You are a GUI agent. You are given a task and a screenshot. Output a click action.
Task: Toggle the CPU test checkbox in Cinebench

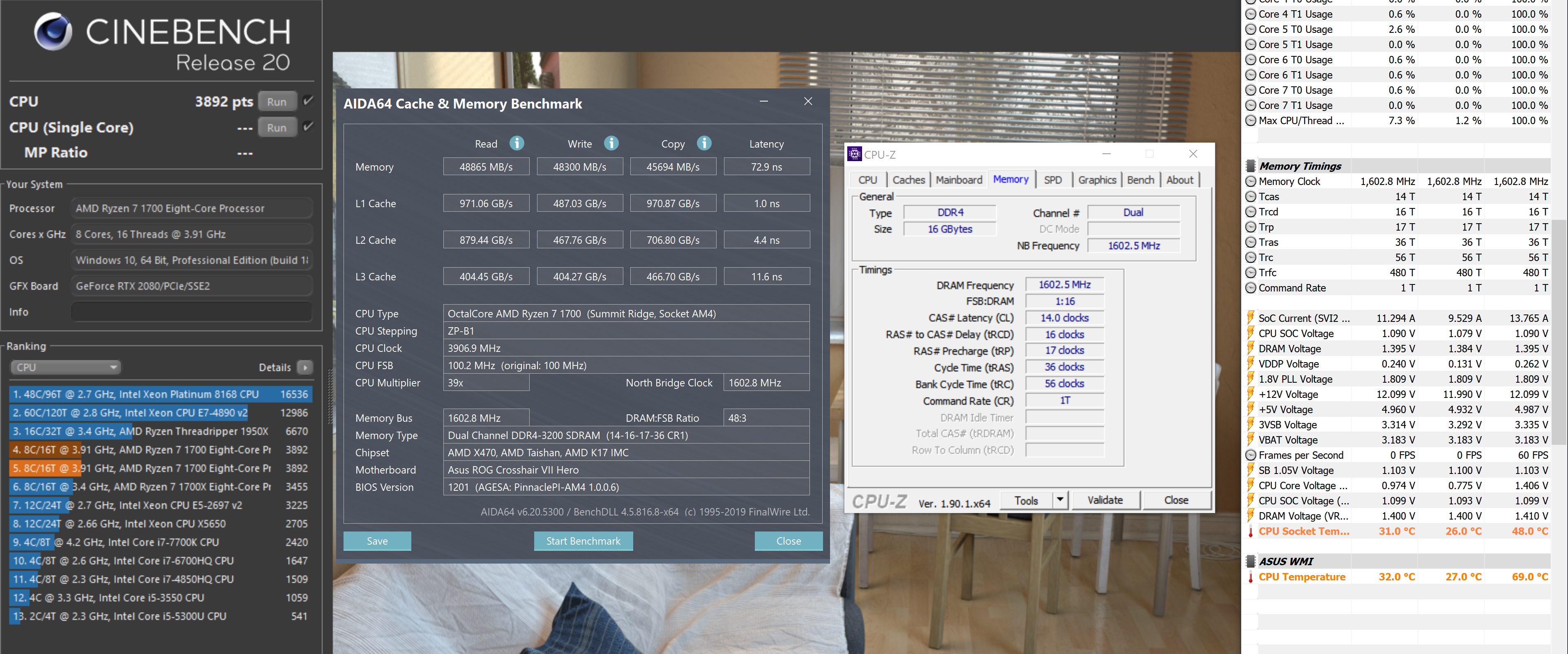308,100
